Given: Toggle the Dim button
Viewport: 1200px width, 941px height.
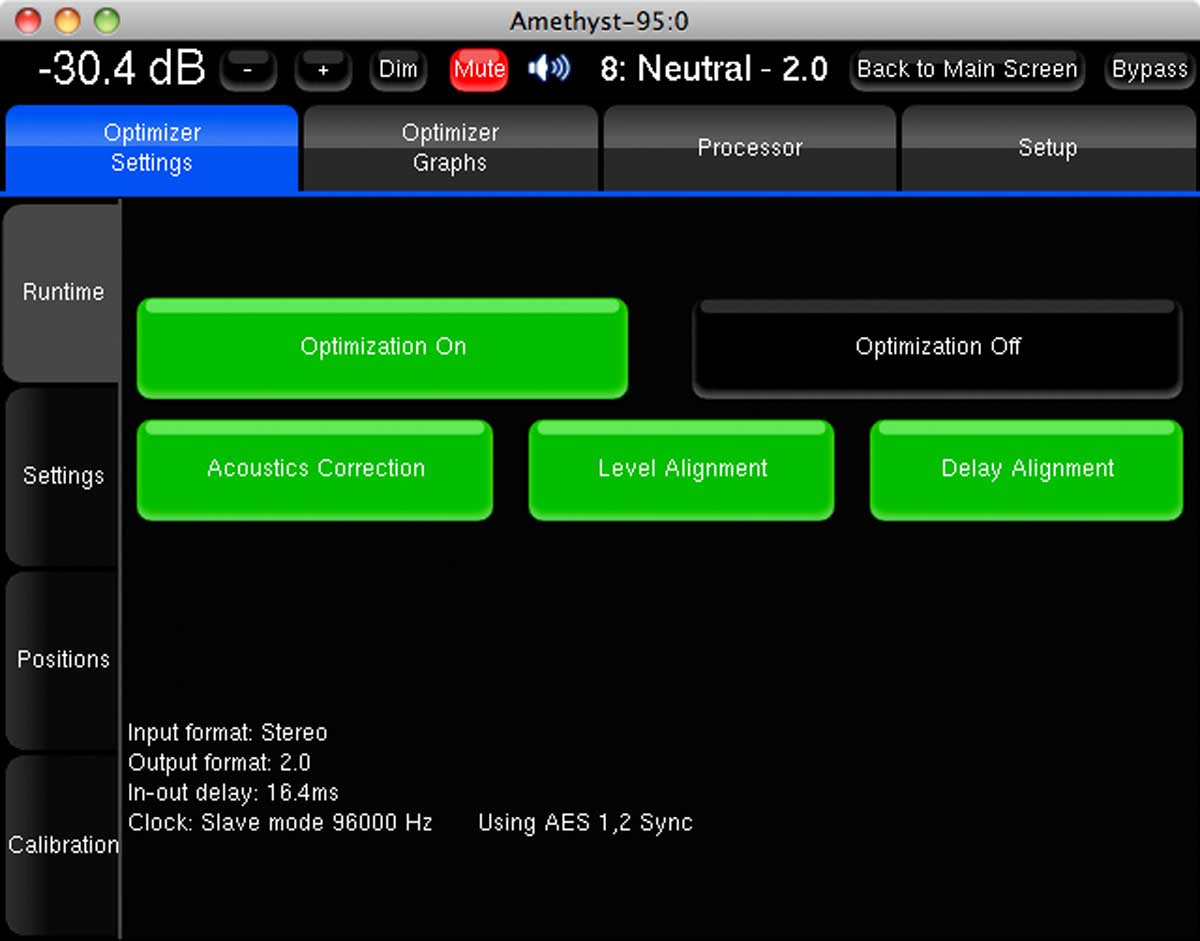Looking at the screenshot, I should click(398, 70).
